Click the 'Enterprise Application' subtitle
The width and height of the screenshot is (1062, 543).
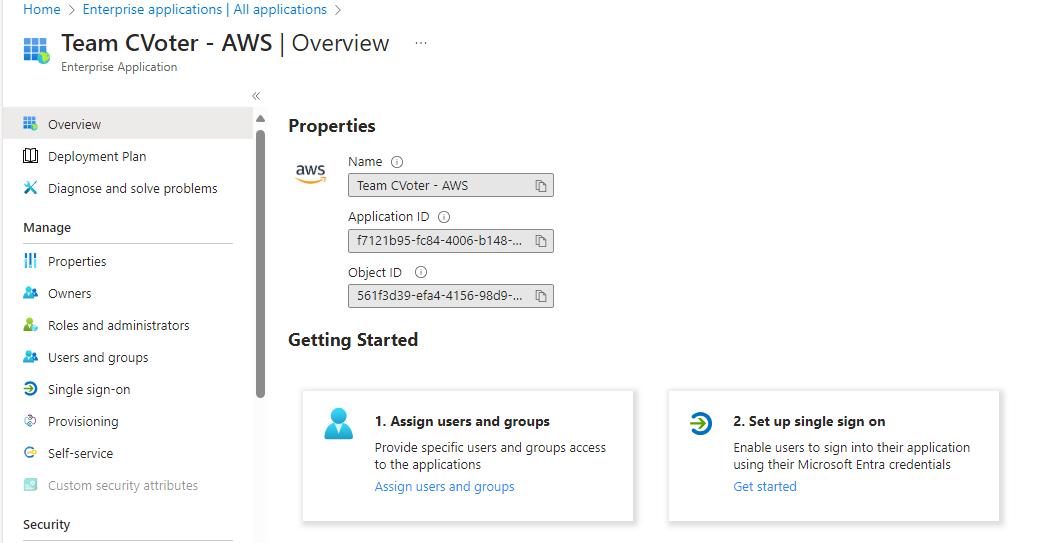[119, 67]
